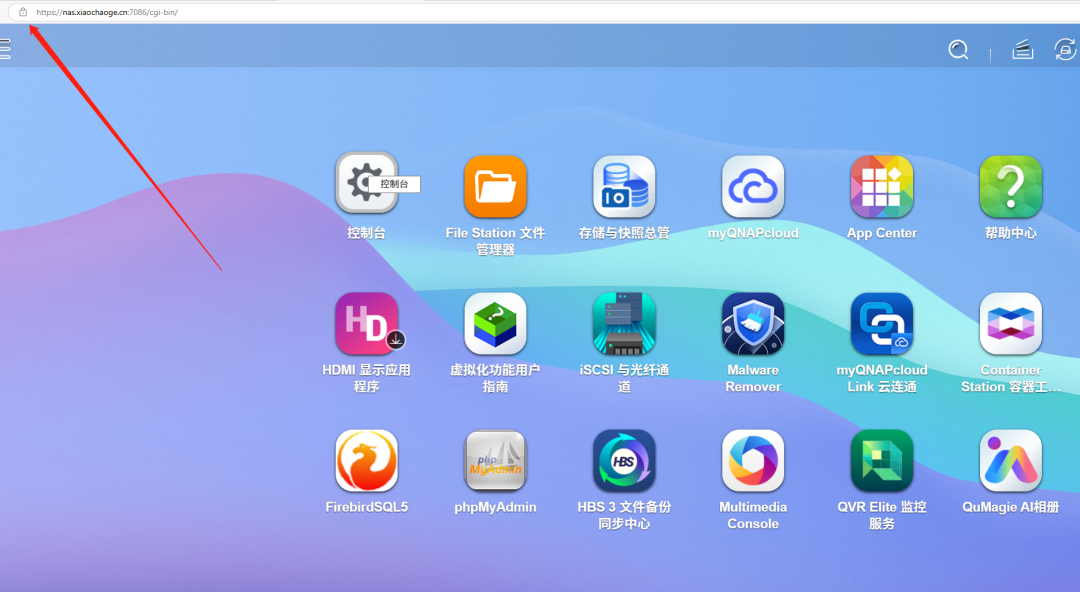The height and width of the screenshot is (592, 1080).
Task: Open the background tasks stack icon
Action: coord(1023,50)
